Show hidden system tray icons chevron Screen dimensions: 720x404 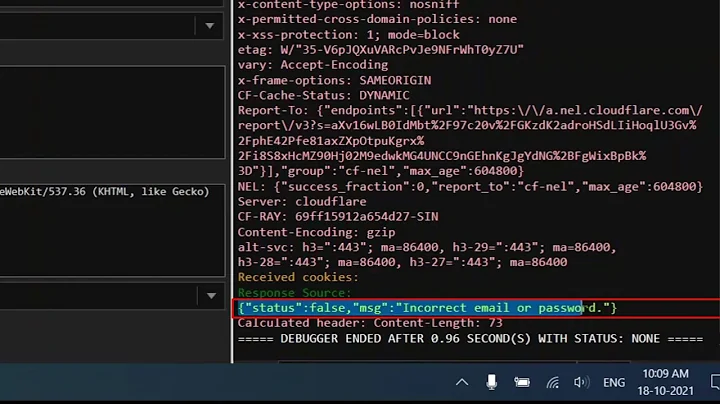(x=462, y=382)
